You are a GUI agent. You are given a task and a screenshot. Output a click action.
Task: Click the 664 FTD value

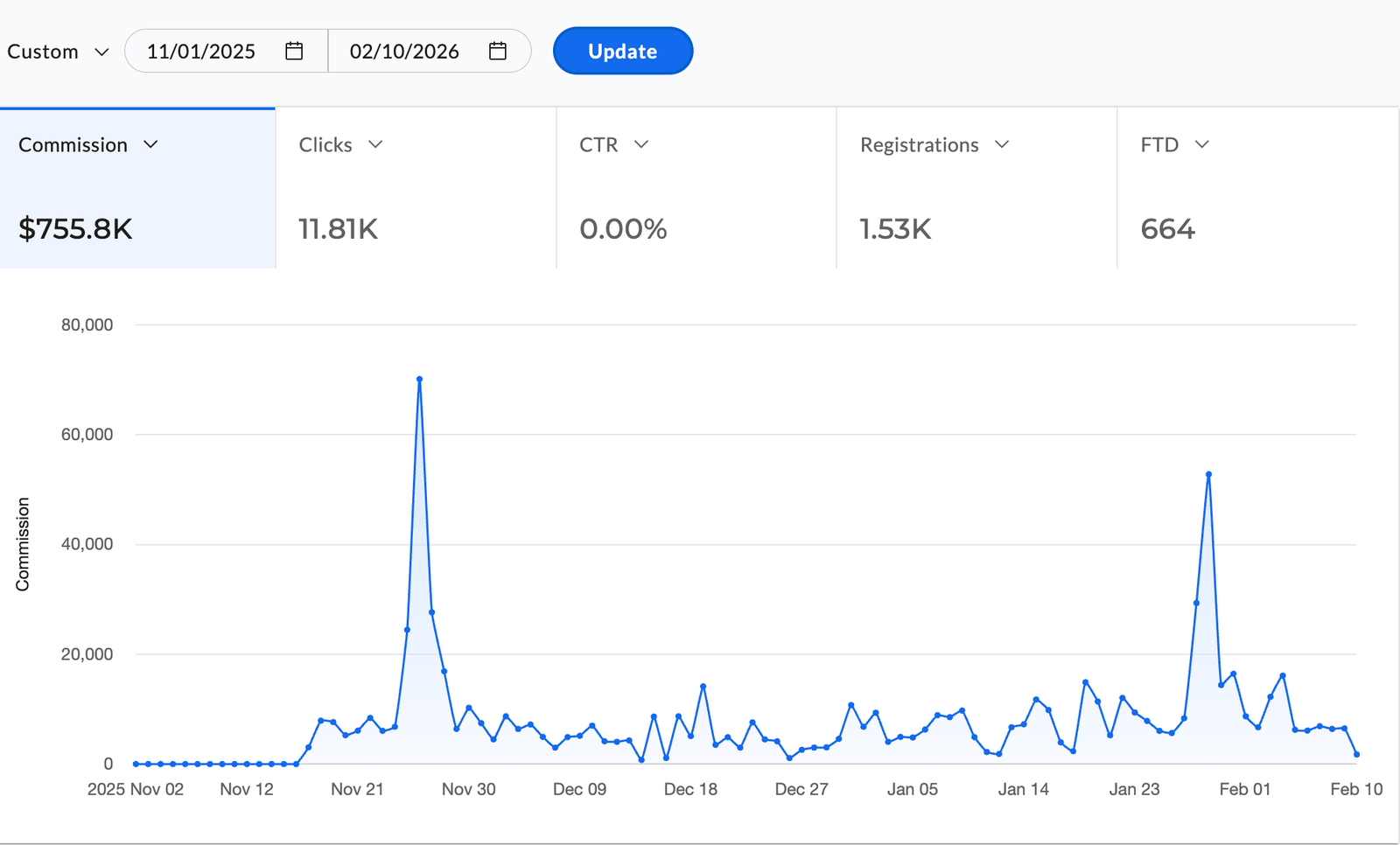click(x=1167, y=229)
